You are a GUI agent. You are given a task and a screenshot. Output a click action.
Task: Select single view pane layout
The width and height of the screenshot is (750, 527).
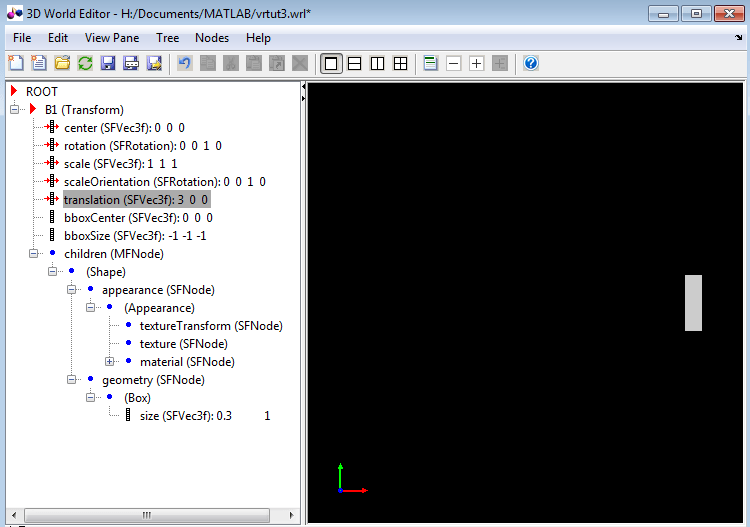click(x=331, y=63)
